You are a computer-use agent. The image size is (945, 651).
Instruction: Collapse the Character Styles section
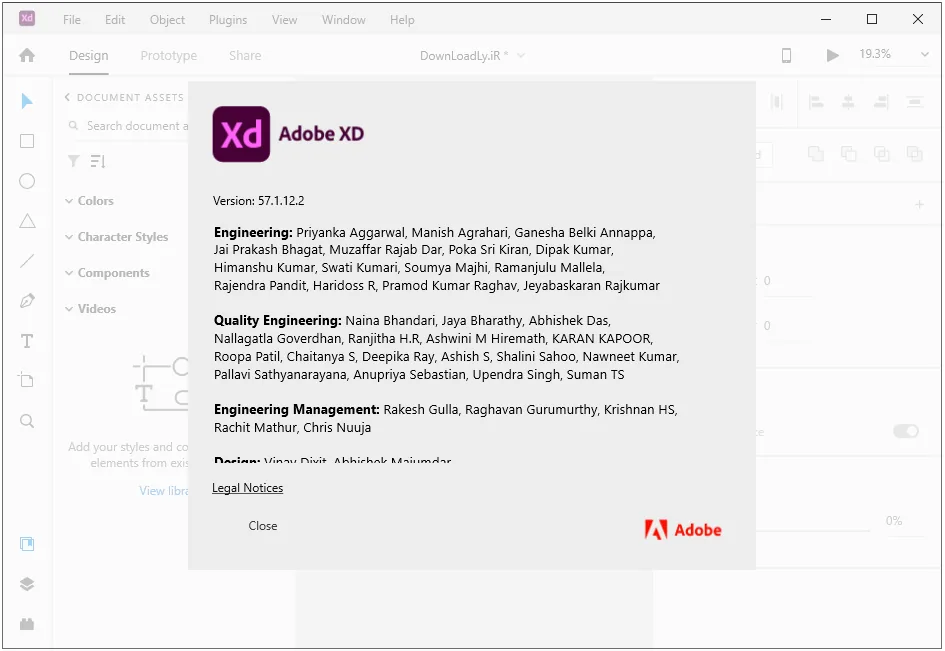tap(116, 237)
